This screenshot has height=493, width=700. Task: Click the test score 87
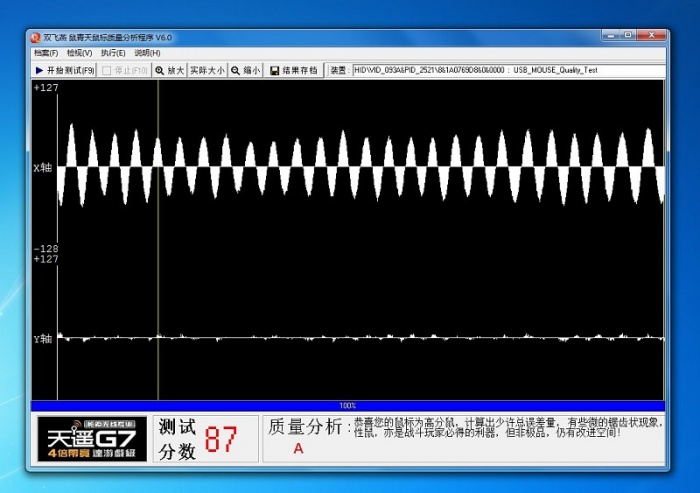(x=221, y=439)
